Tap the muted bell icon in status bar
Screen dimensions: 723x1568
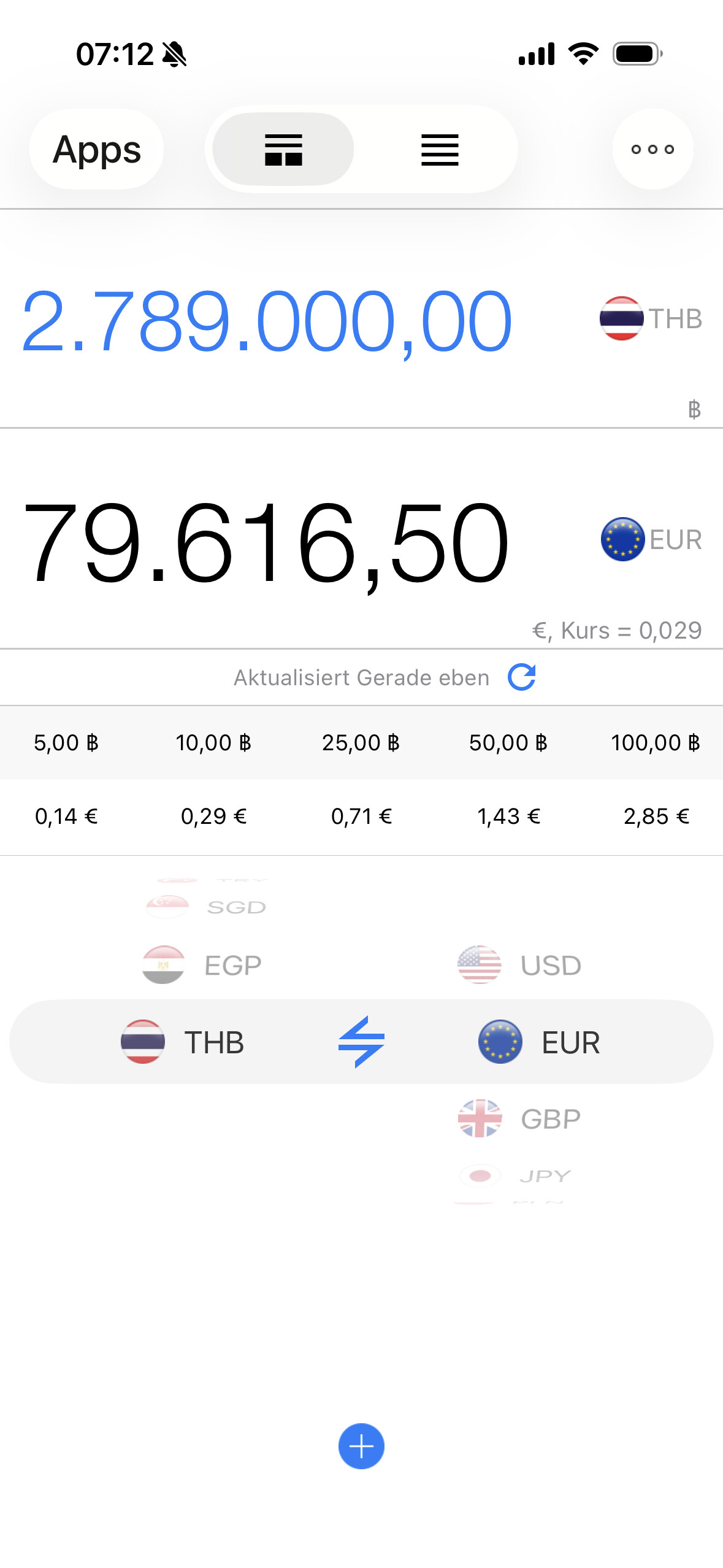[175, 55]
